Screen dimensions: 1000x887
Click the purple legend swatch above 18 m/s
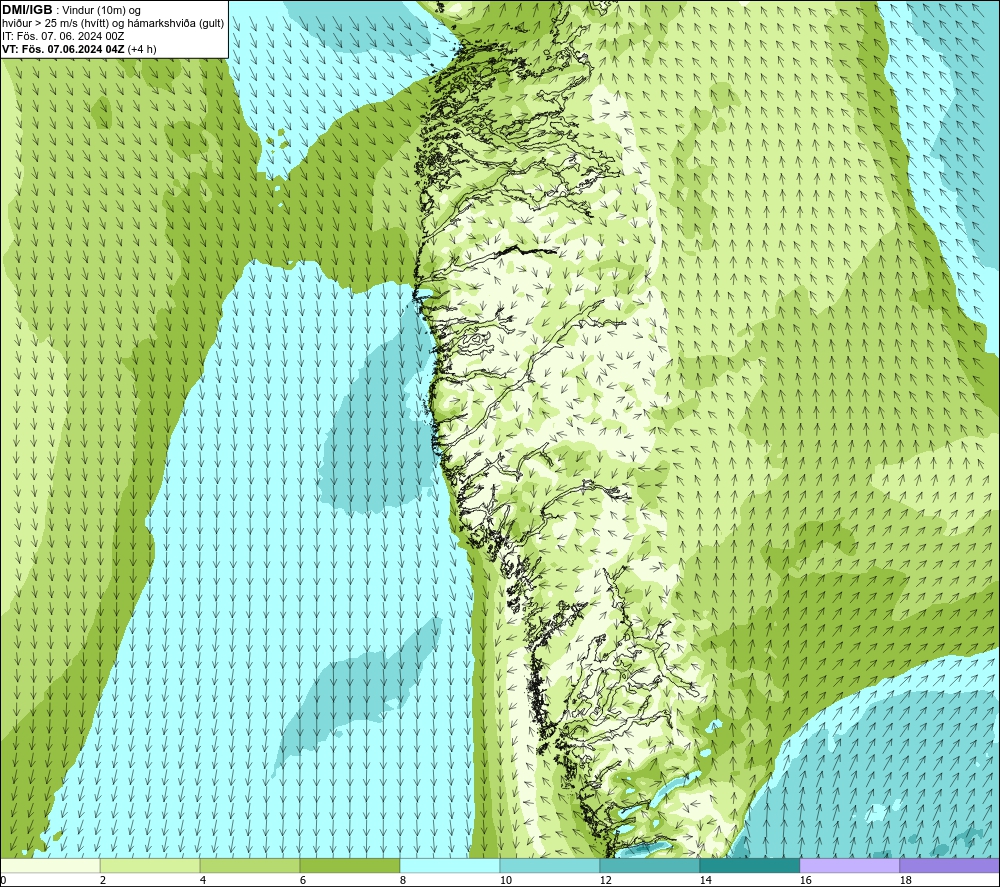949,866
